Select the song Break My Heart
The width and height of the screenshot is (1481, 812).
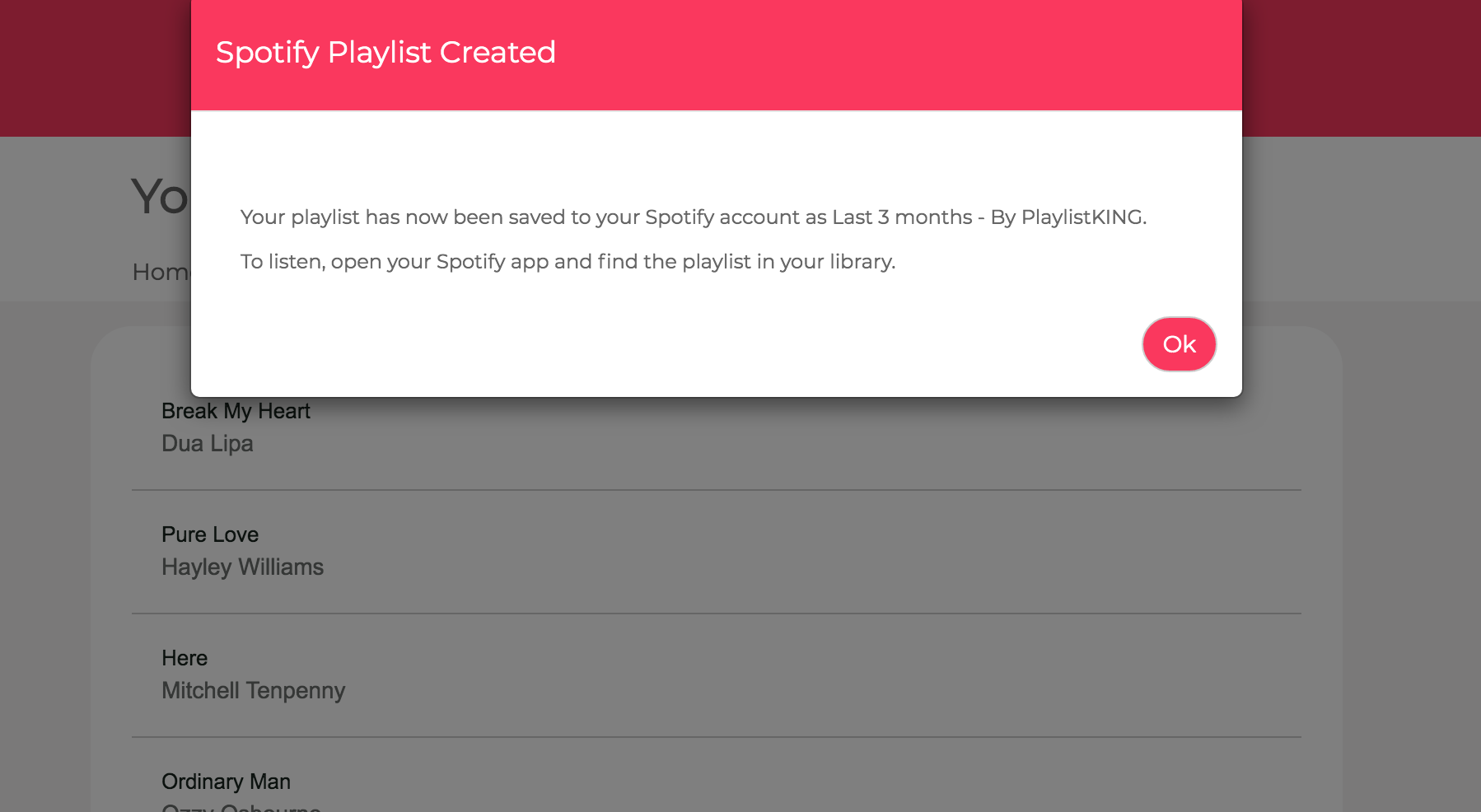pos(236,410)
